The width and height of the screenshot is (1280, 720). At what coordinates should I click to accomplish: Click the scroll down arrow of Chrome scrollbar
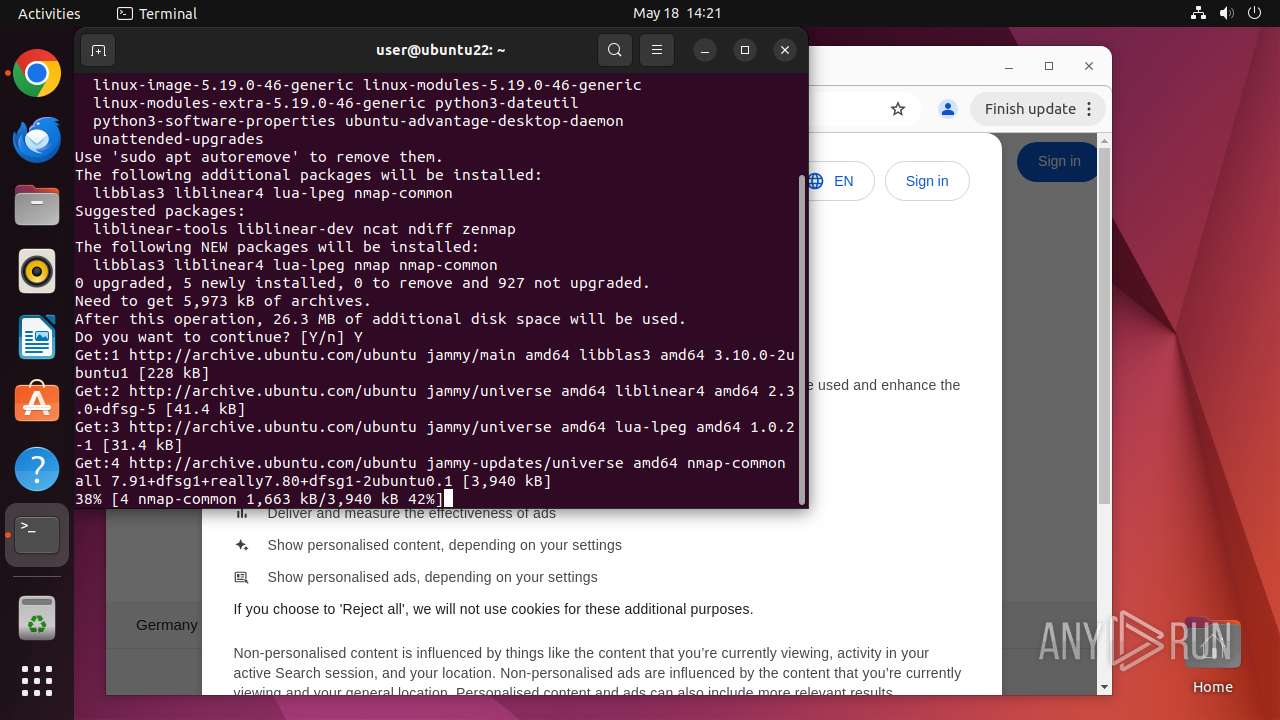(1104, 687)
